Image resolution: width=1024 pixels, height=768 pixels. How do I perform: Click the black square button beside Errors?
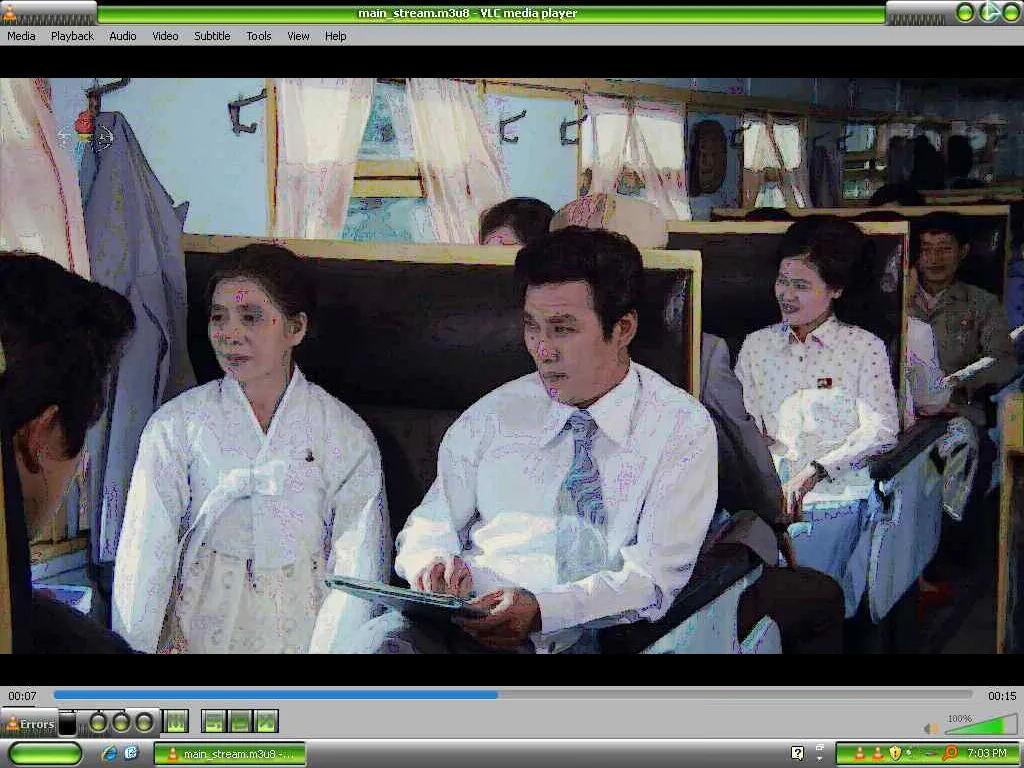click(67, 723)
